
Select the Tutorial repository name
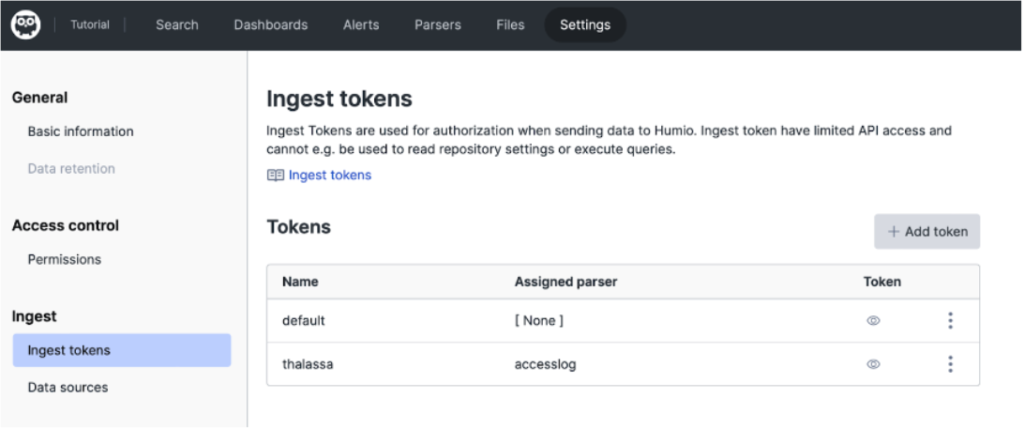[90, 25]
